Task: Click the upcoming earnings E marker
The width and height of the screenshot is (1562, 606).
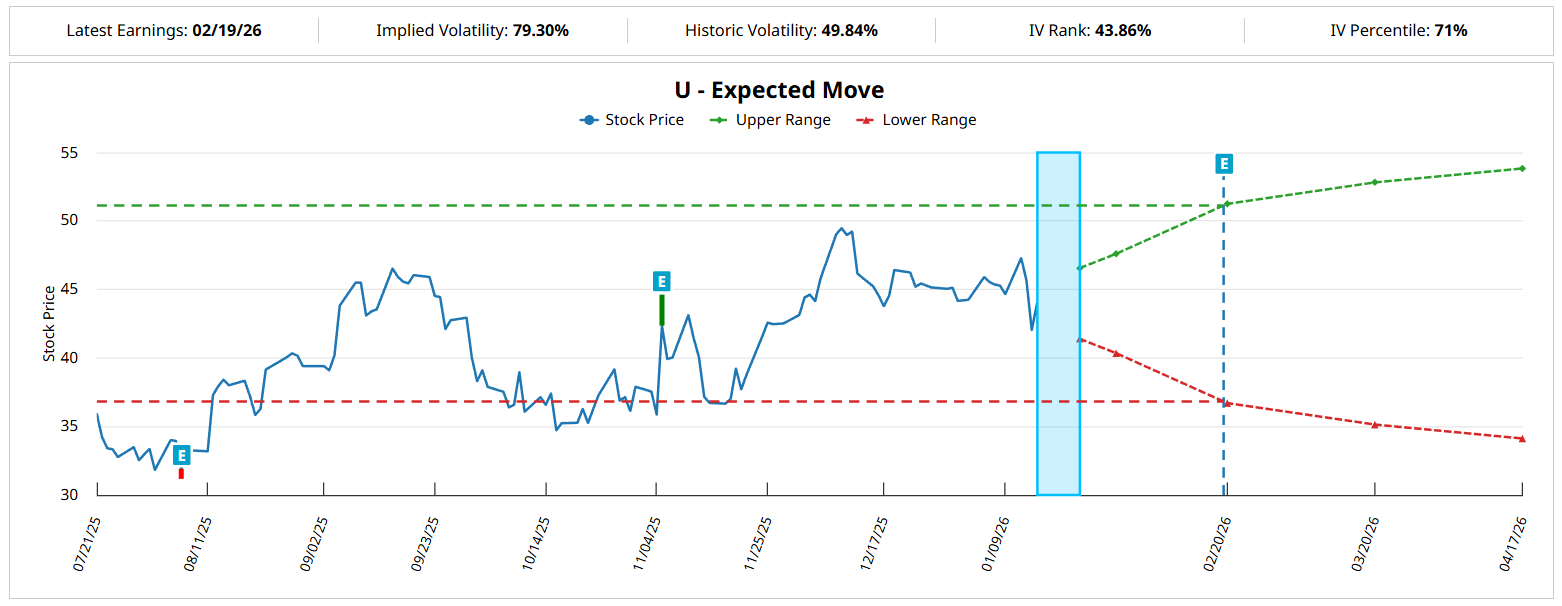Action: [x=1223, y=164]
